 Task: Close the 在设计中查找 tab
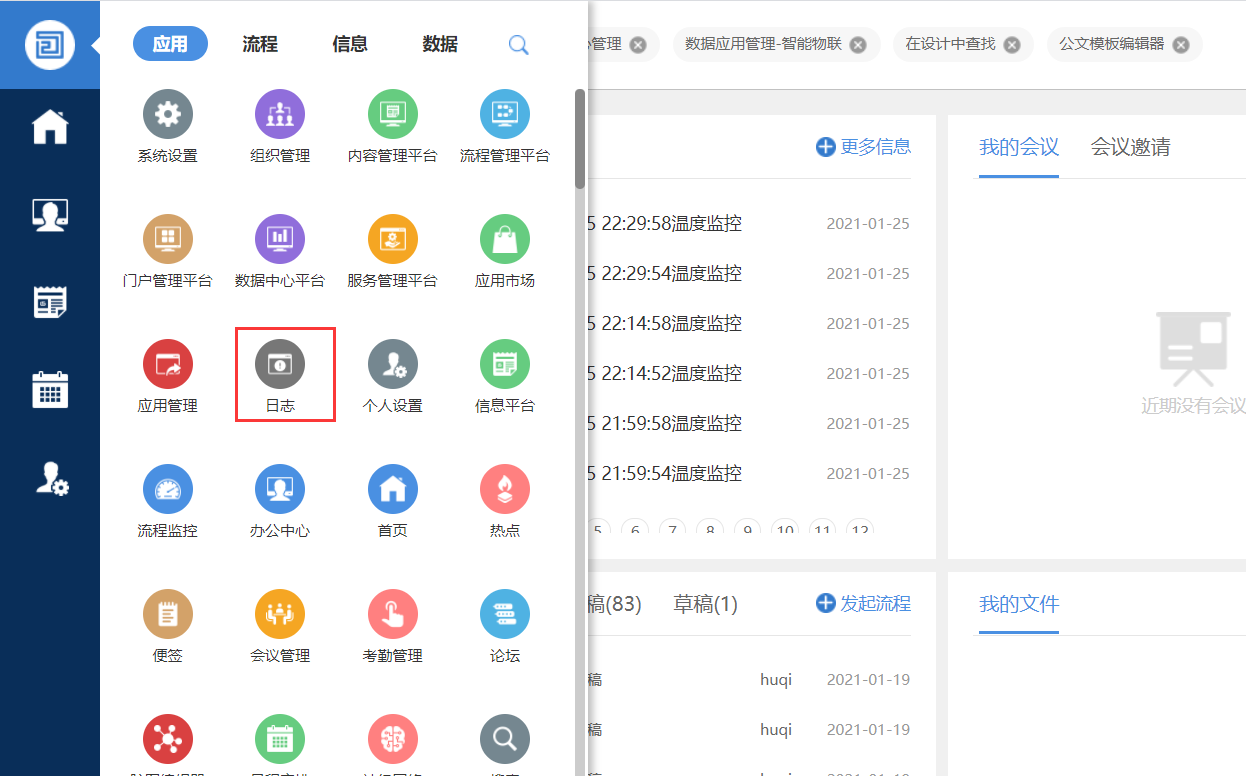(1012, 45)
